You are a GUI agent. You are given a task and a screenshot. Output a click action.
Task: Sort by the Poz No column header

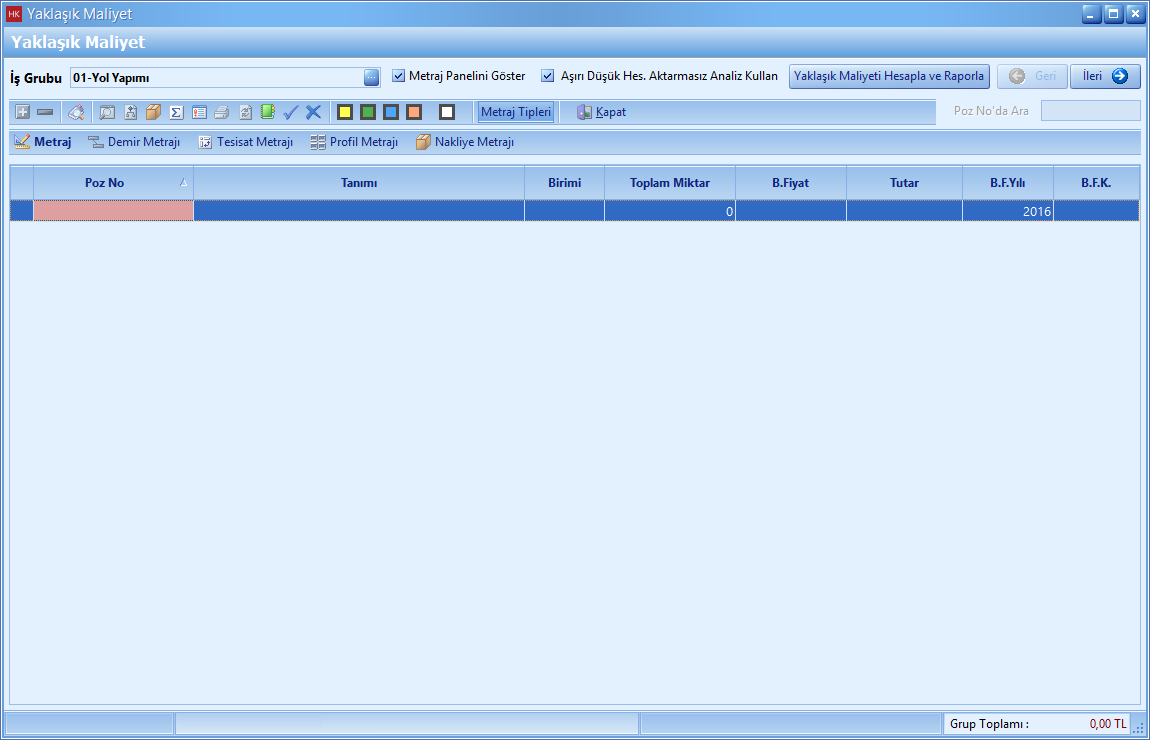click(105, 183)
